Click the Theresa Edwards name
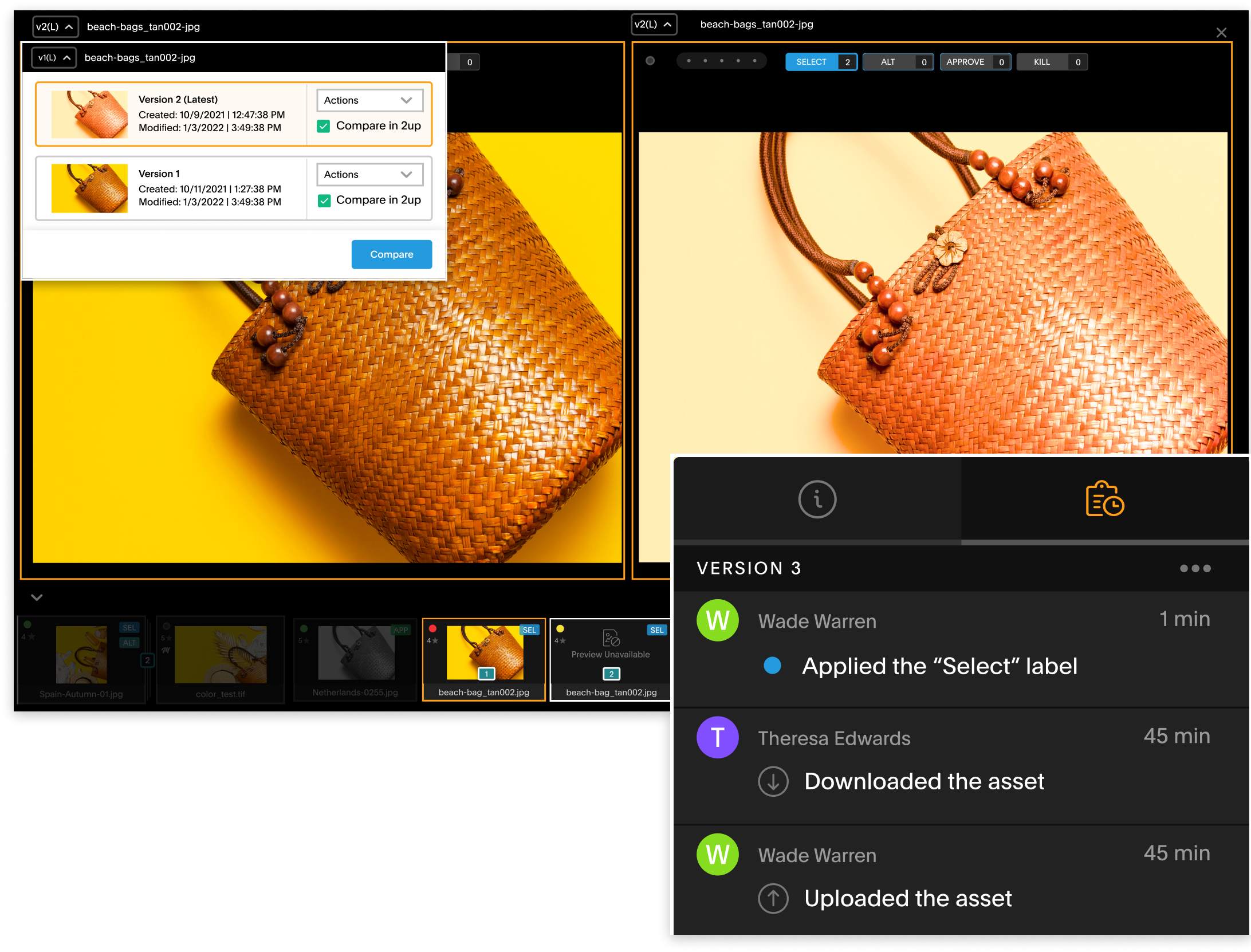The width and height of the screenshot is (1251, 952). coord(834,738)
